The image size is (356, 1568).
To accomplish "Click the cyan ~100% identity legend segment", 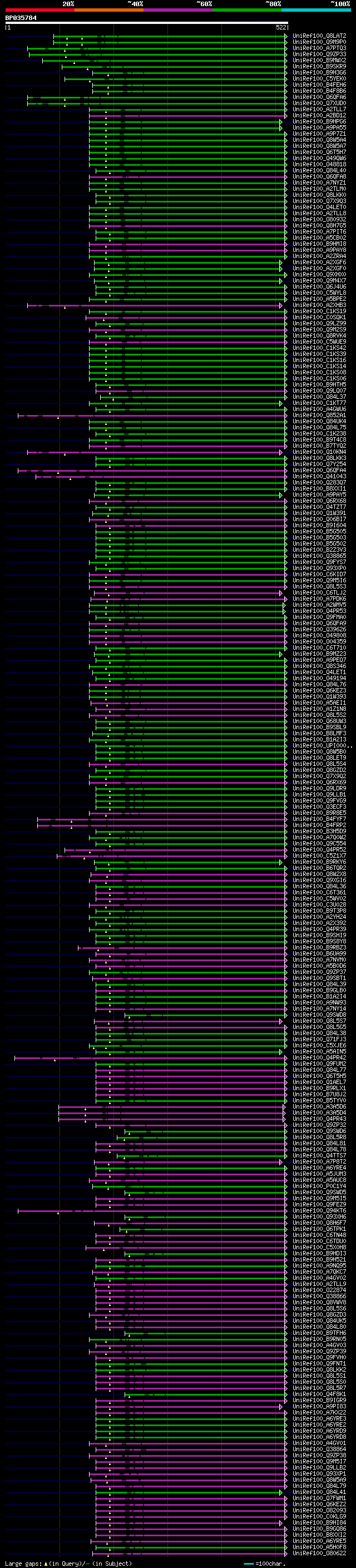I will [x=316, y=11].
